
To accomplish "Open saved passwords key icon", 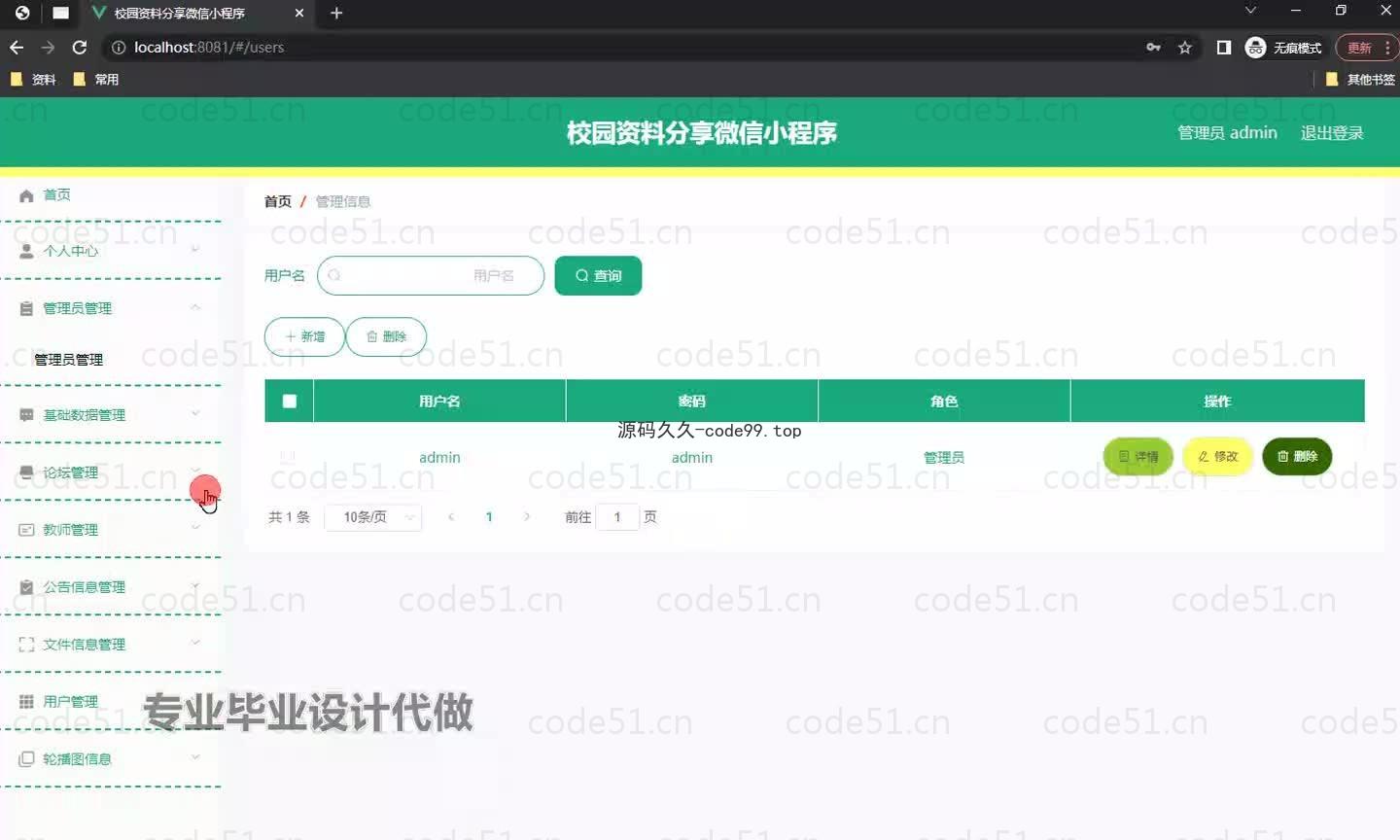I will pyautogui.click(x=1154, y=47).
